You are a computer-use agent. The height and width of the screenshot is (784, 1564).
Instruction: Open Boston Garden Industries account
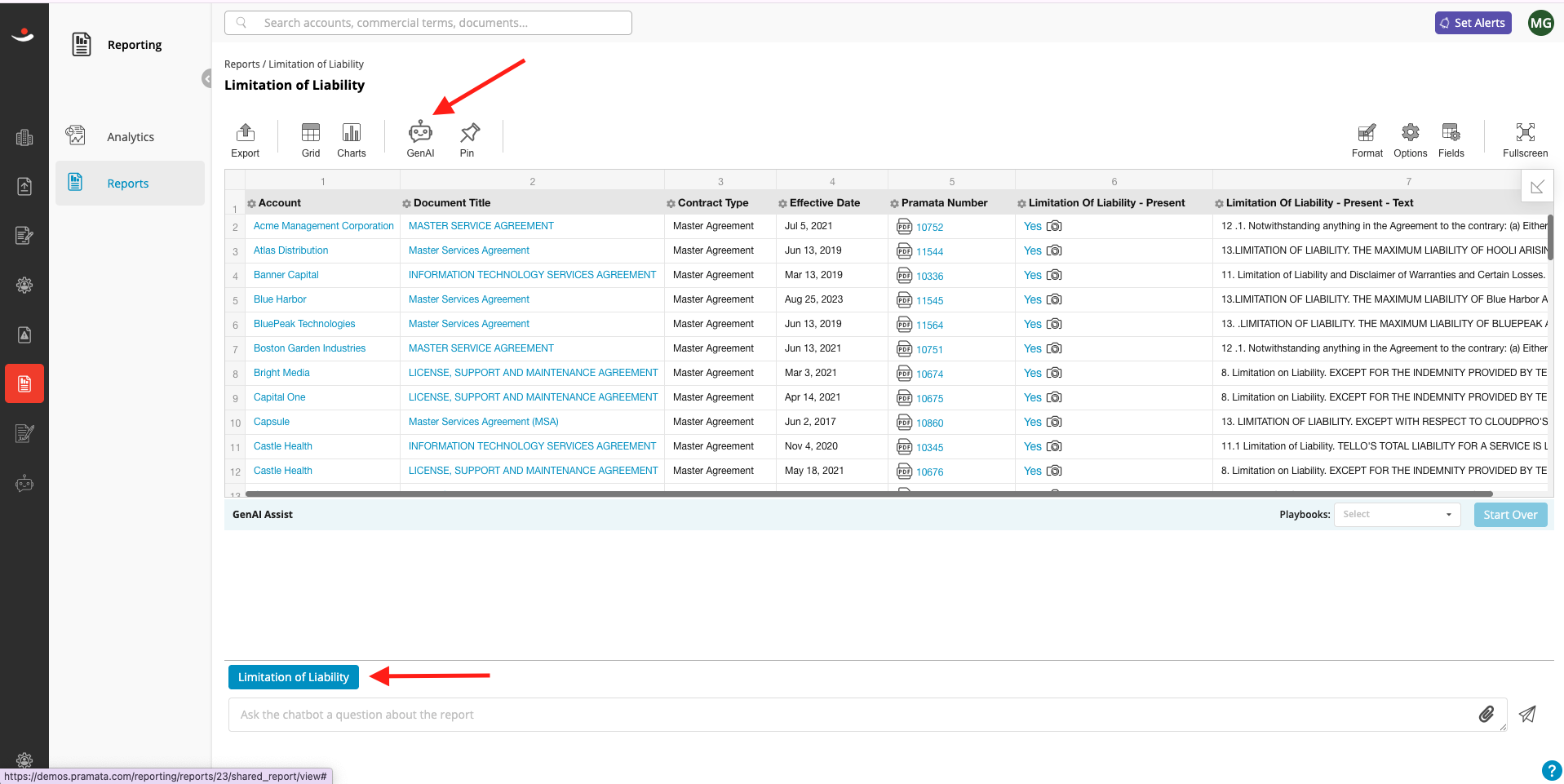point(309,348)
